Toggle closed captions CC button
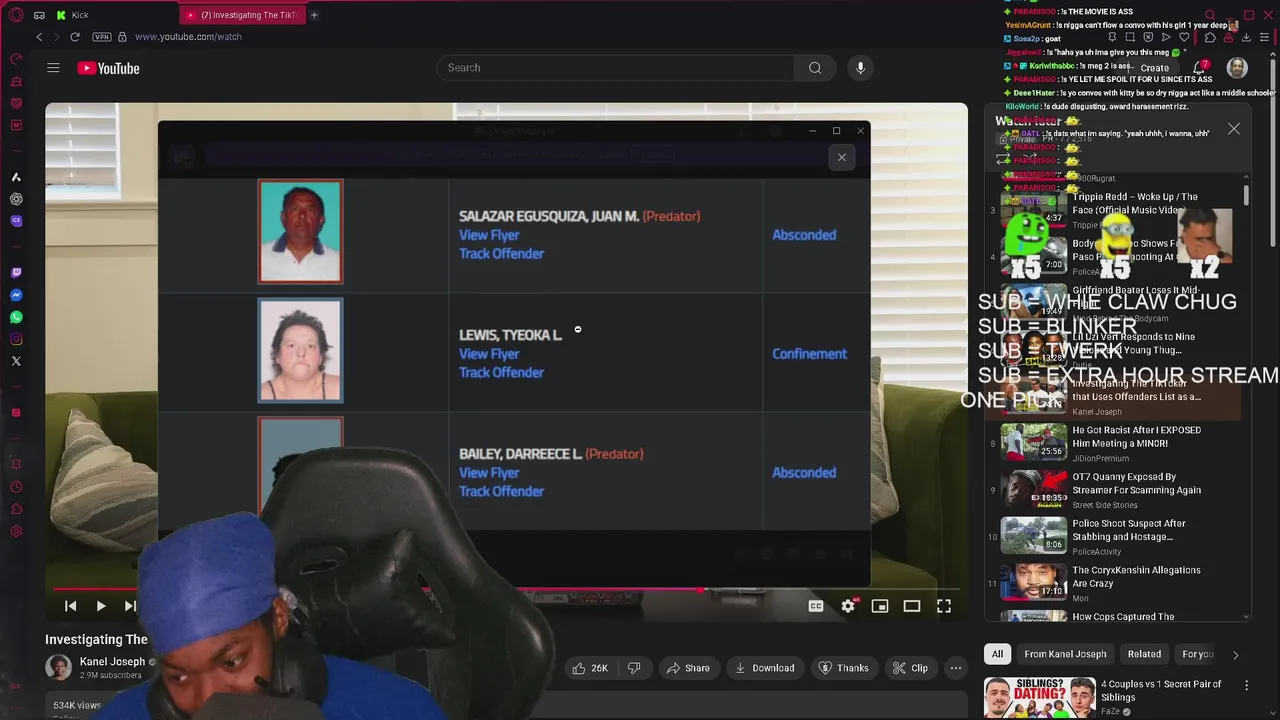The height and width of the screenshot is (720, 1280). tap(816, 606)
